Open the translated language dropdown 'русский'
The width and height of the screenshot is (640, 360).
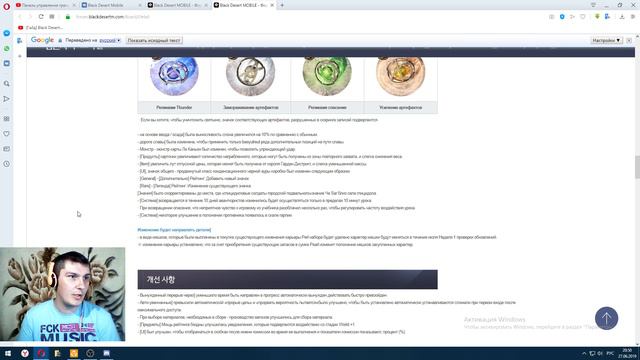coord(110,40)
